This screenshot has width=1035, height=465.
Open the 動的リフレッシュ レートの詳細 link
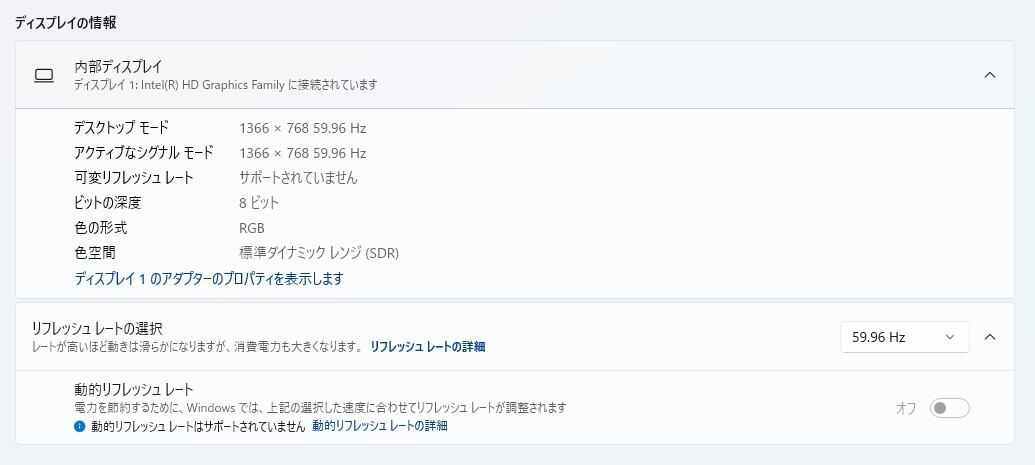(379, 426)
